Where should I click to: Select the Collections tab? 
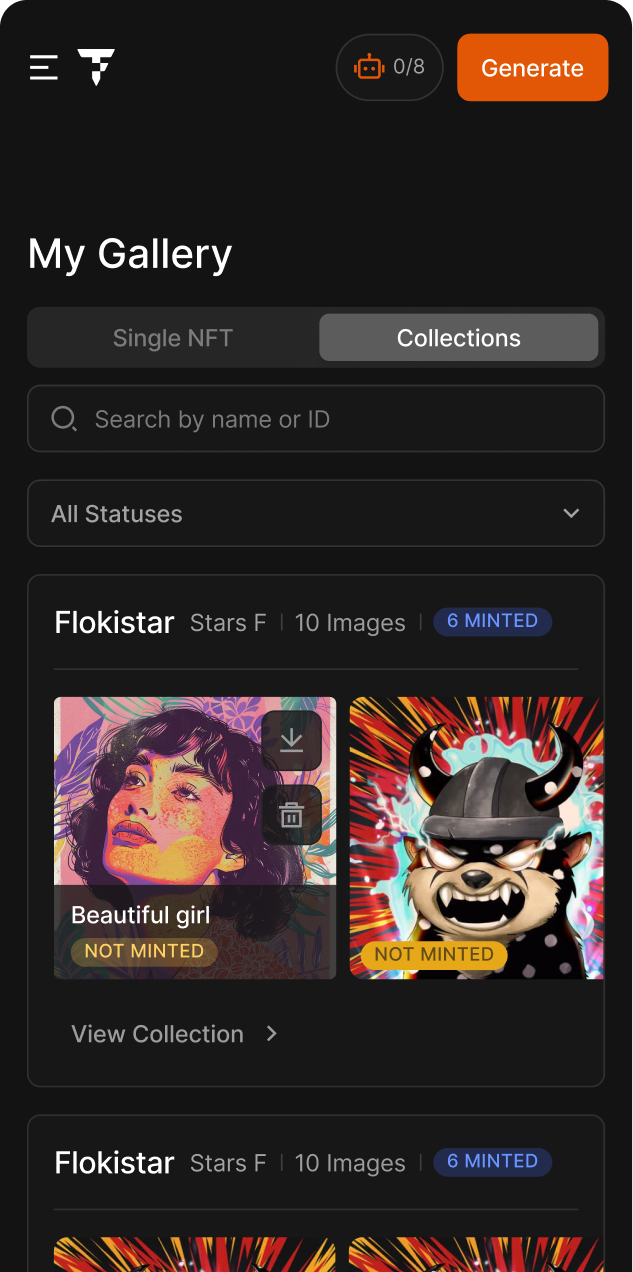click(x=458, y=337)
